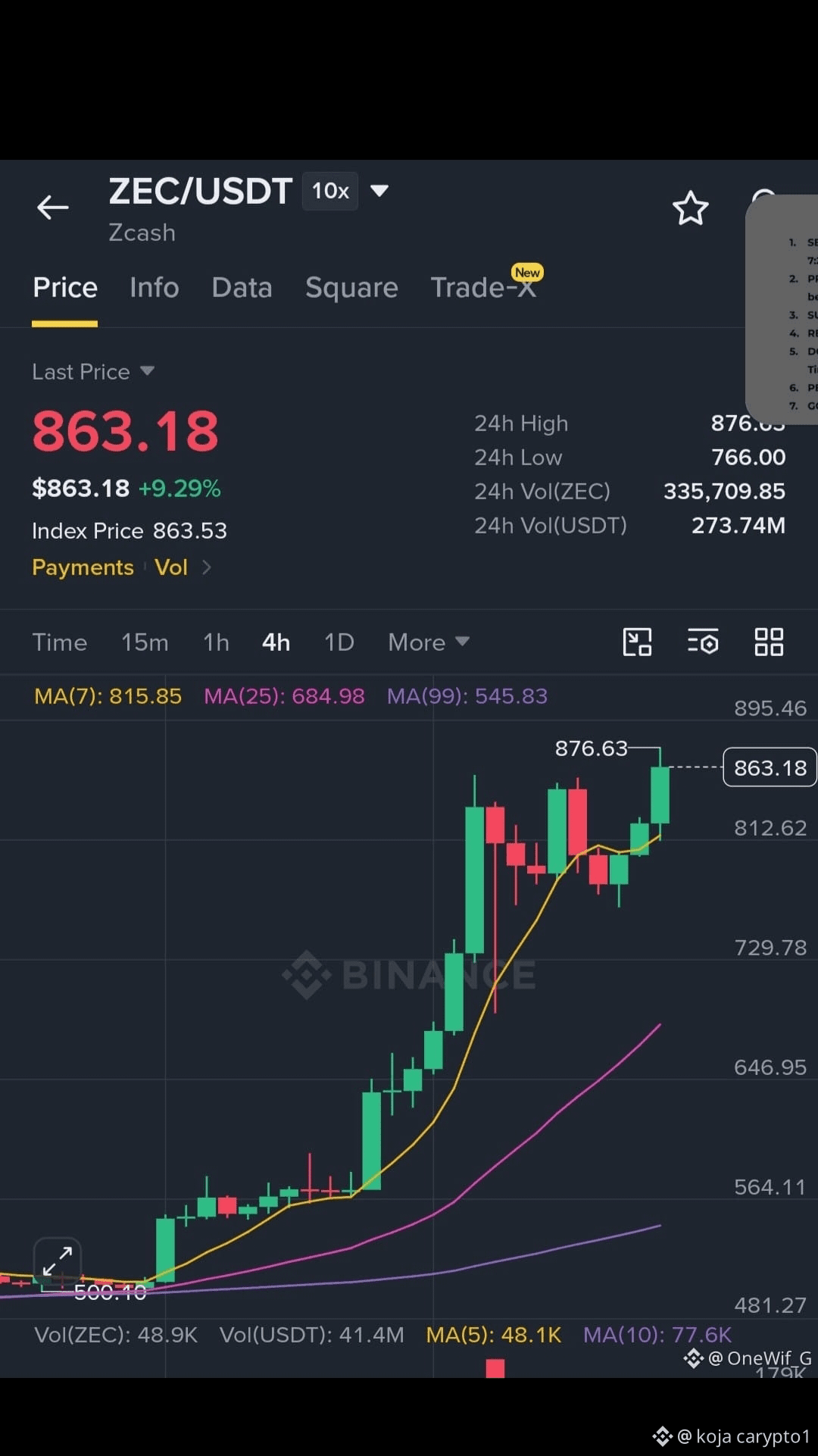The image size is (818, 1456).
Task: Open chart indicator settings icon
Action: coord(703,642)
